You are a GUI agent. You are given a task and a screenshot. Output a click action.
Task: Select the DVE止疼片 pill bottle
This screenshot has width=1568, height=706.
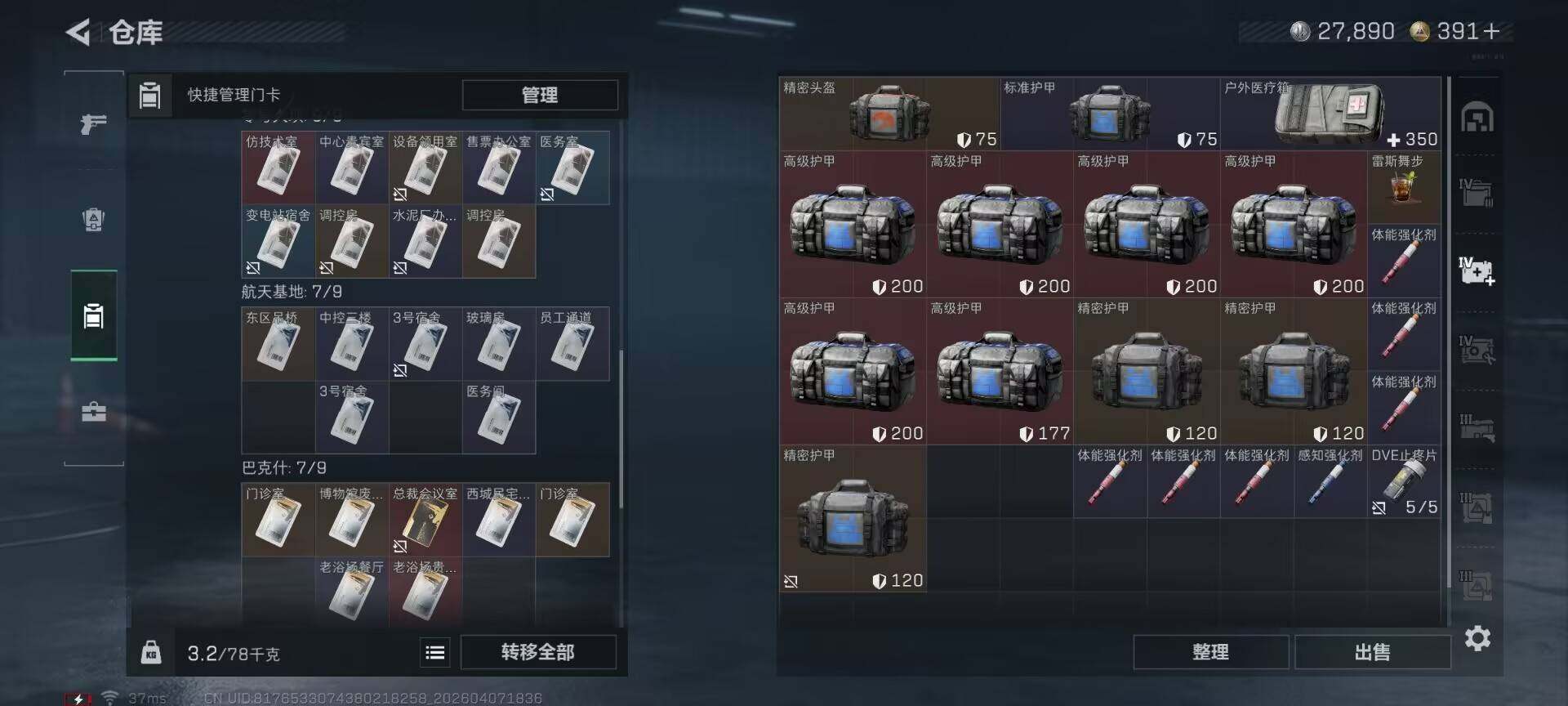[1404, 481]
